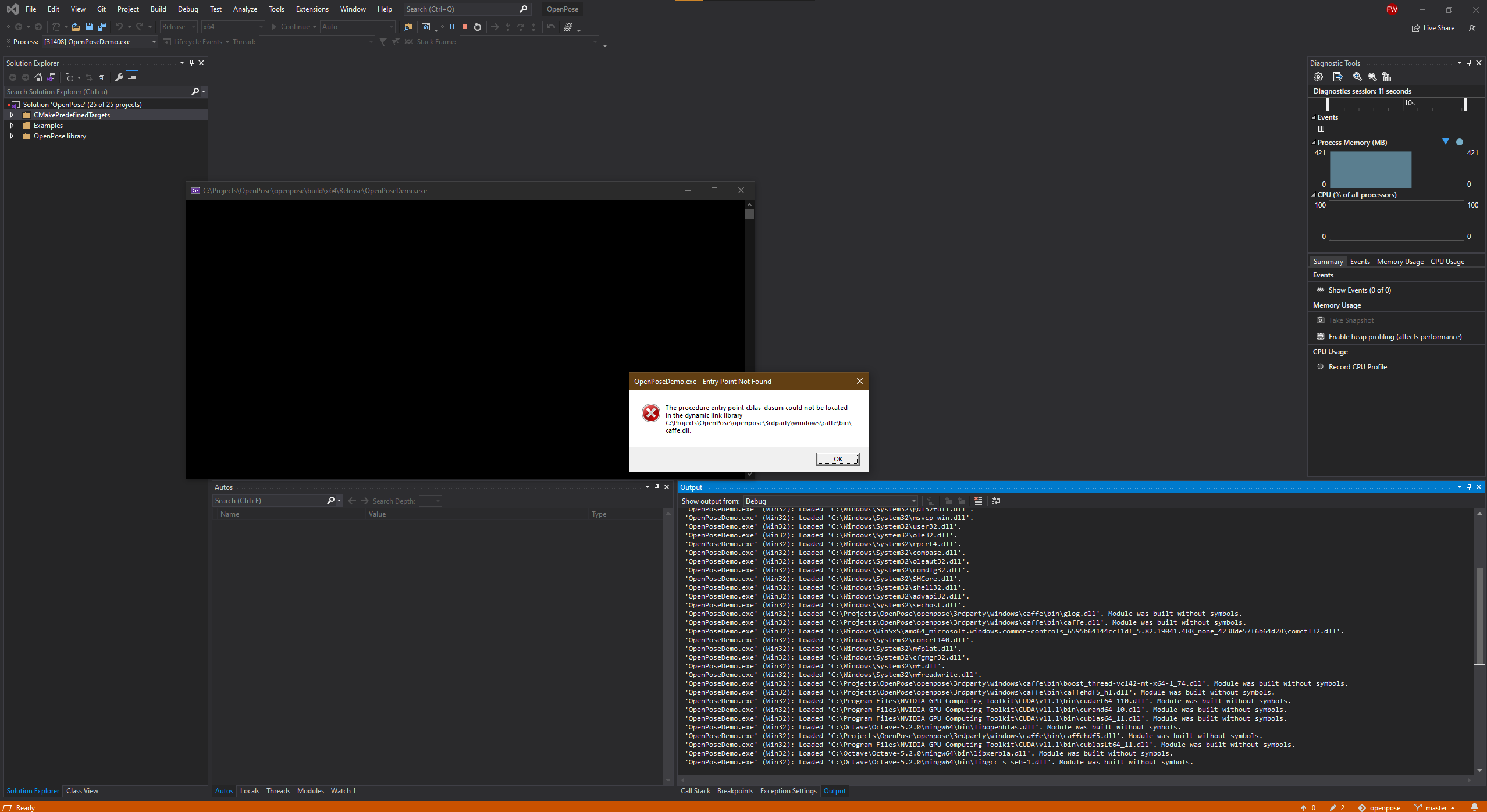Click Clear All icon in Output toolbar
1487x812 pixels.
[978, 501]
